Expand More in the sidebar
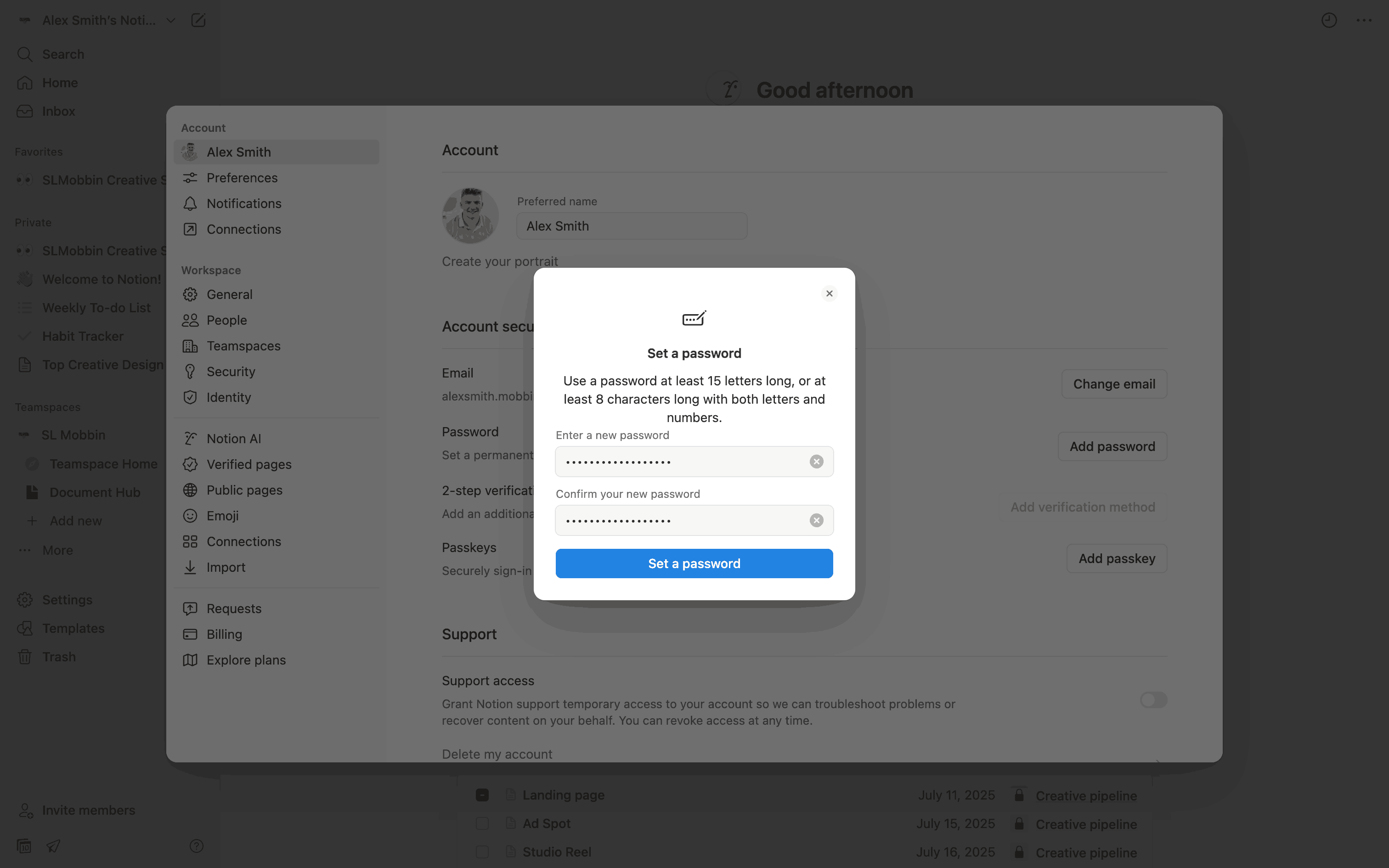The width and height of the screenshot is (1389, 868). tap(57, 550)
